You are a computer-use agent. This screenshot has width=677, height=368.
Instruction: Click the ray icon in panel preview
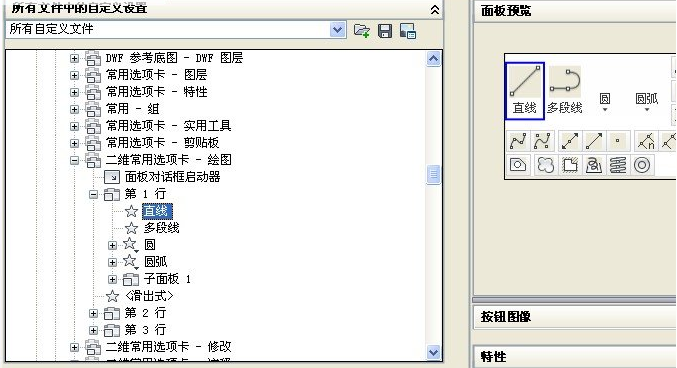pos(594,141)
